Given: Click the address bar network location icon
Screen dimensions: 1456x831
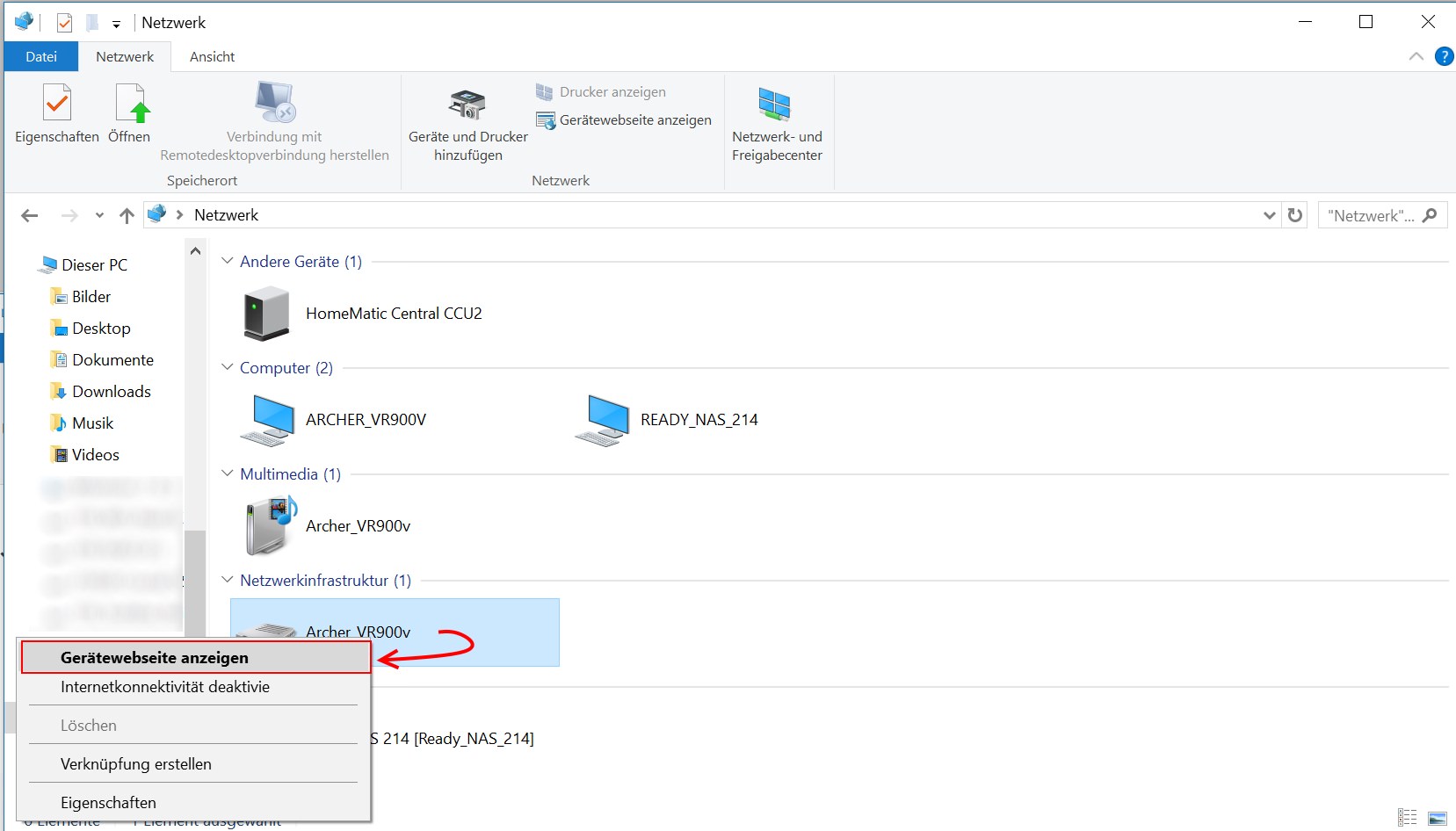Looking at the screenshot, I should (x=157, y=214).
